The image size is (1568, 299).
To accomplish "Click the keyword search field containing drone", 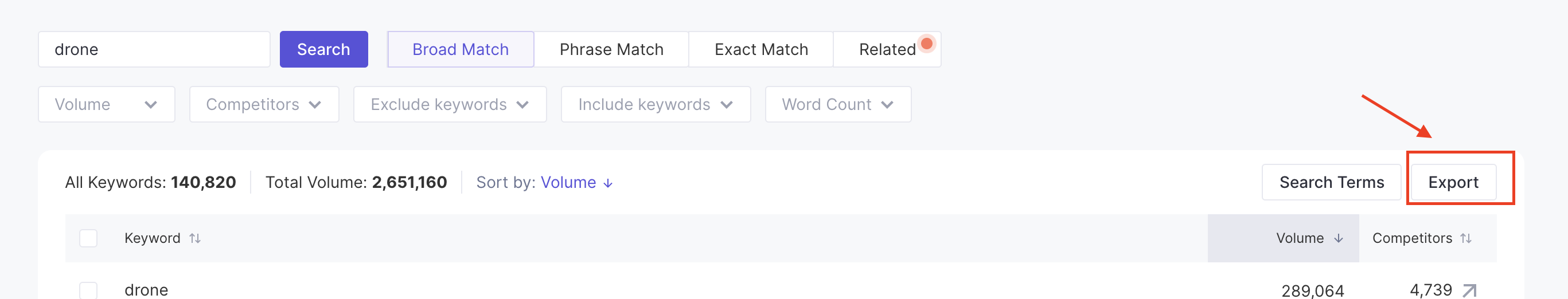I will [x=153, y=49].
